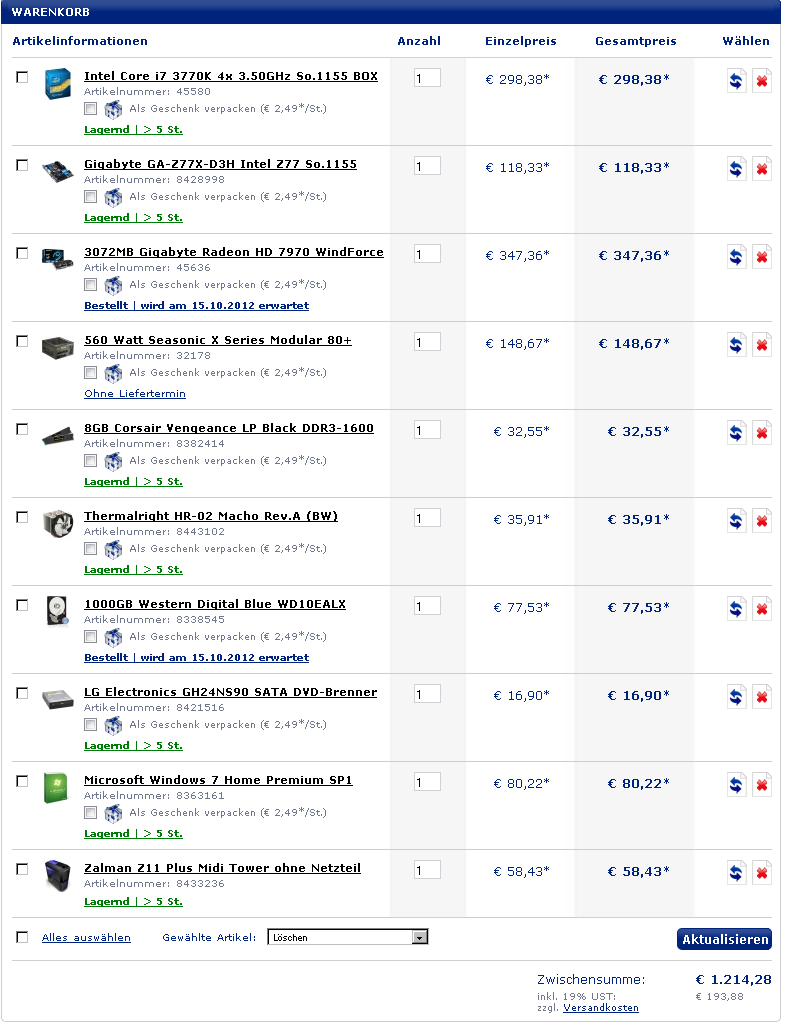Enable gift wrap checkbox for Windows 7 Home Premium

pos(91,813)
